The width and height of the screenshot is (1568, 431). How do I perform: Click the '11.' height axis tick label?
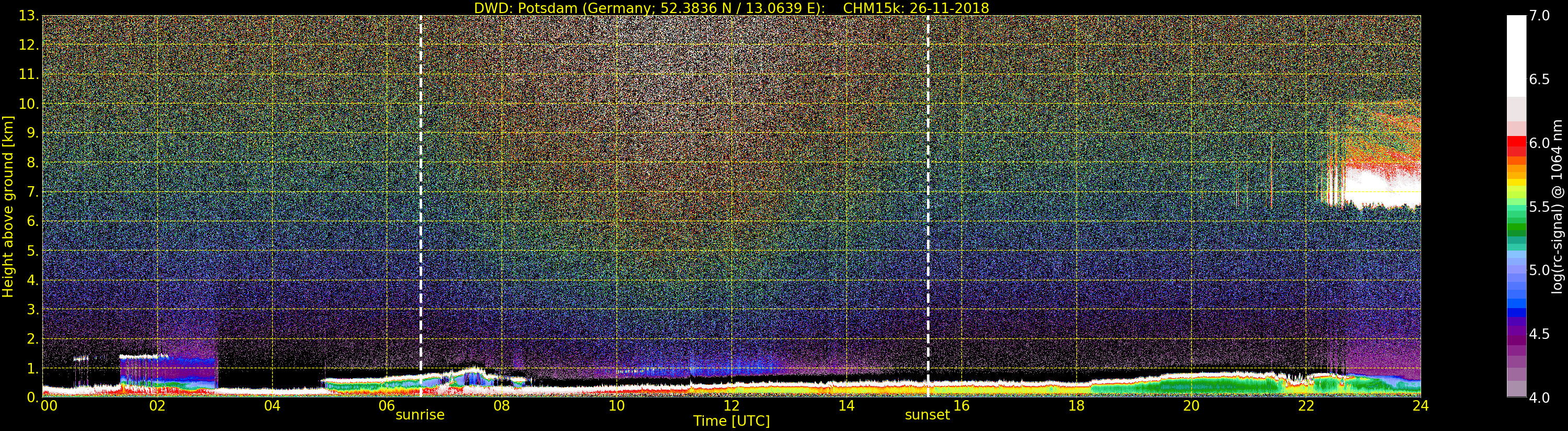click(x=29, y=74)
